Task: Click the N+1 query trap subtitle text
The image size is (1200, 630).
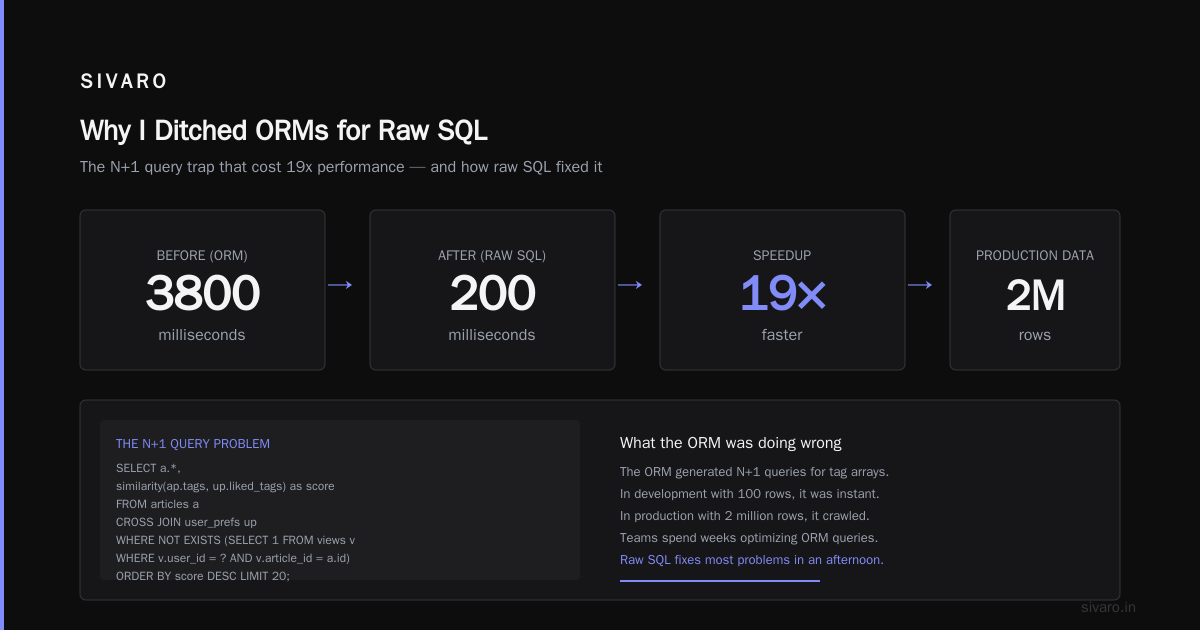Action: tap(341, 167)
